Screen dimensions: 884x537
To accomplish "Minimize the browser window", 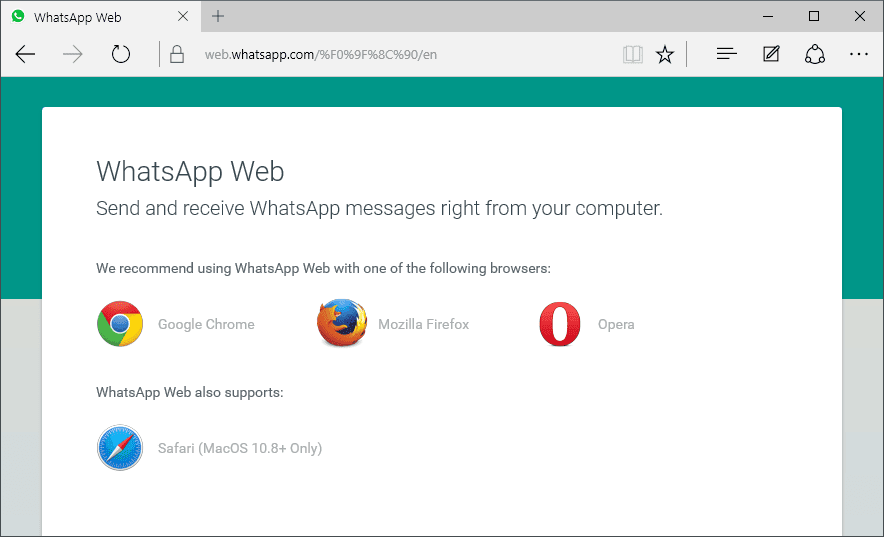I will 768,16.
